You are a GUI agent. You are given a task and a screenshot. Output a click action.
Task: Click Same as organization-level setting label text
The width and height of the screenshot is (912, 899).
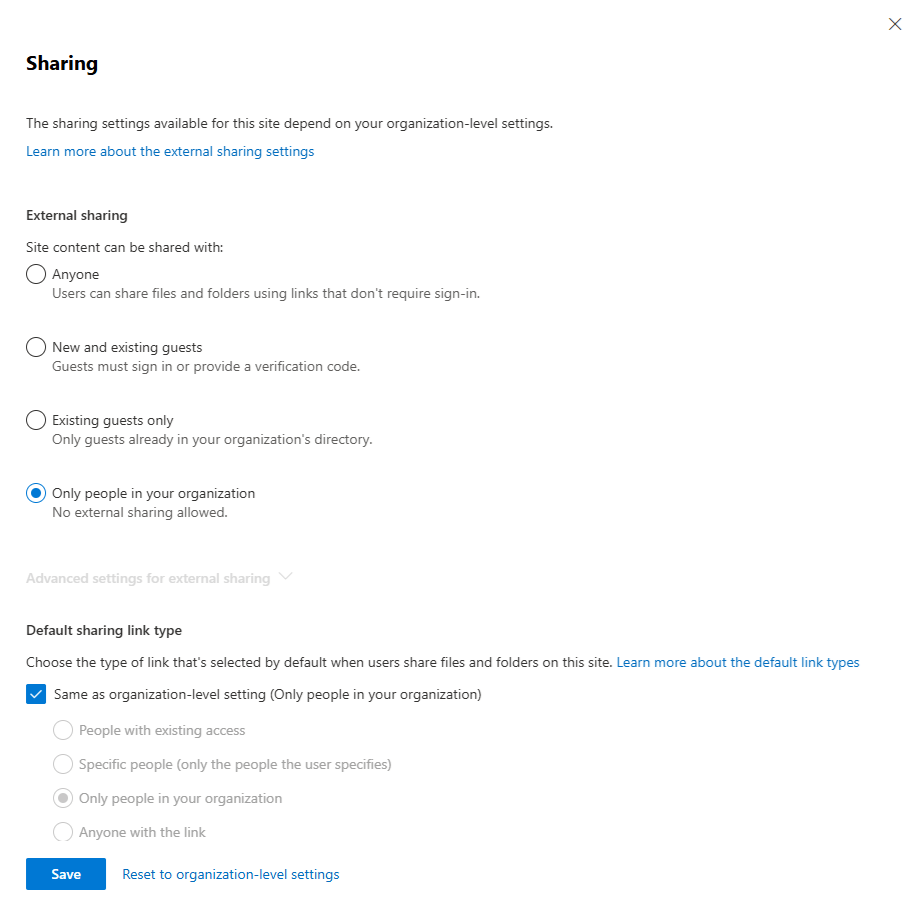[x=268, y=694]
